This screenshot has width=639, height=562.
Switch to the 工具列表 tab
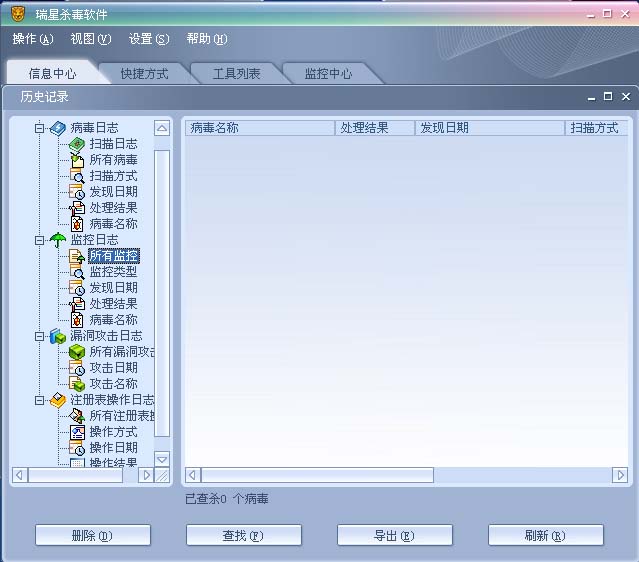click(237, 74)
